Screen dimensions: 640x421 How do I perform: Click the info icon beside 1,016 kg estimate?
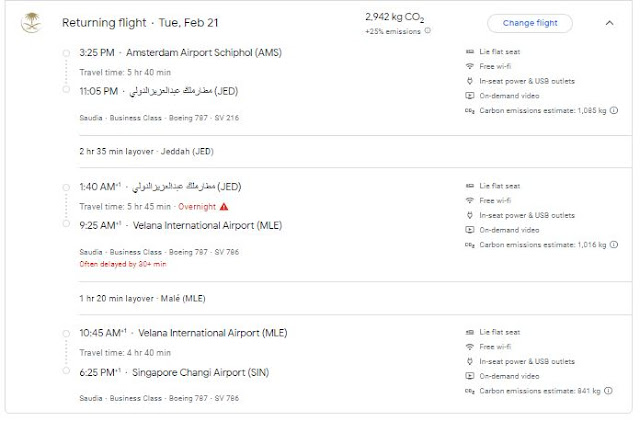612,243
